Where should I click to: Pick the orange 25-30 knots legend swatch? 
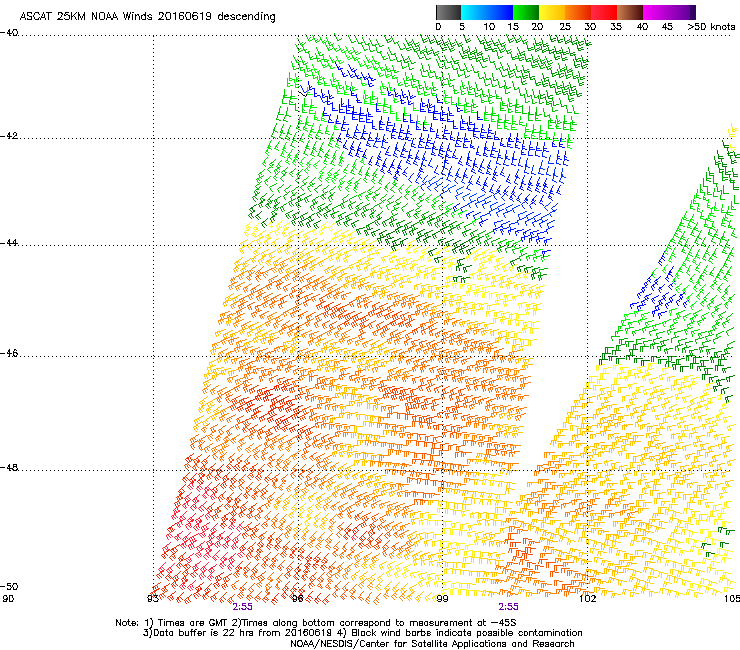(x=578, y=12)
